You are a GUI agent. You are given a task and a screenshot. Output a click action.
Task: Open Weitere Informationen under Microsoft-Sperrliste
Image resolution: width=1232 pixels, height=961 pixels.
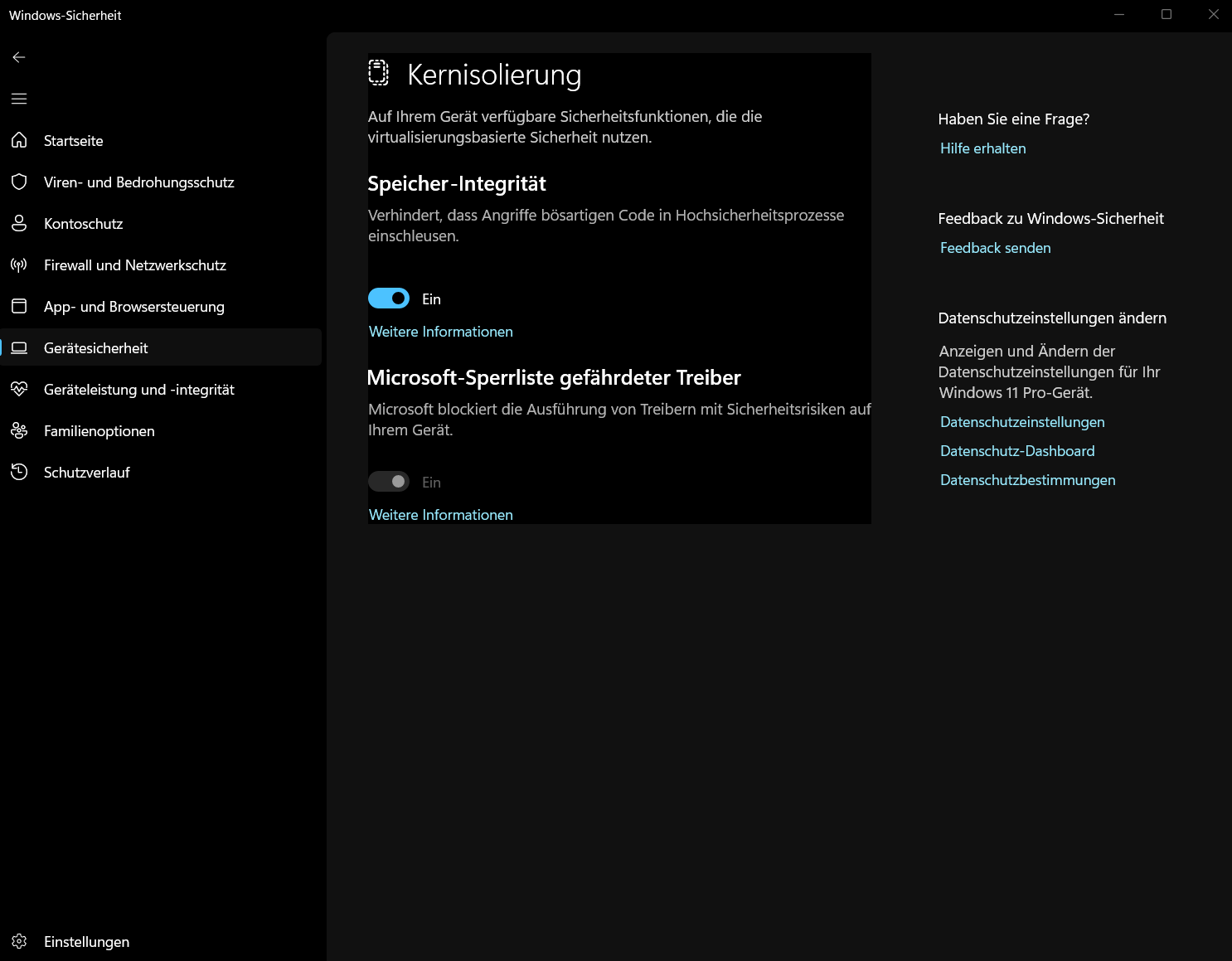(x=441, y=515)
